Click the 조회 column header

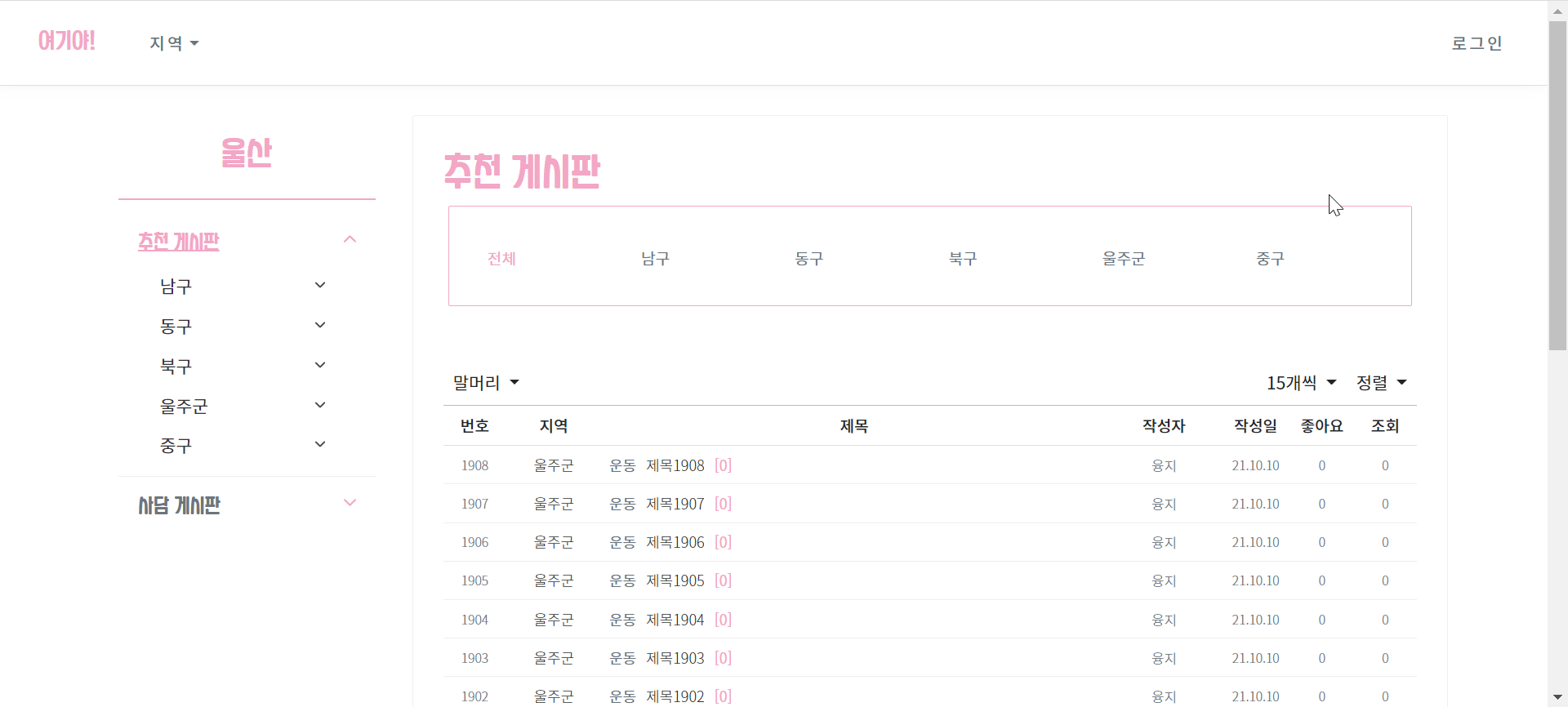point(1385,426)
